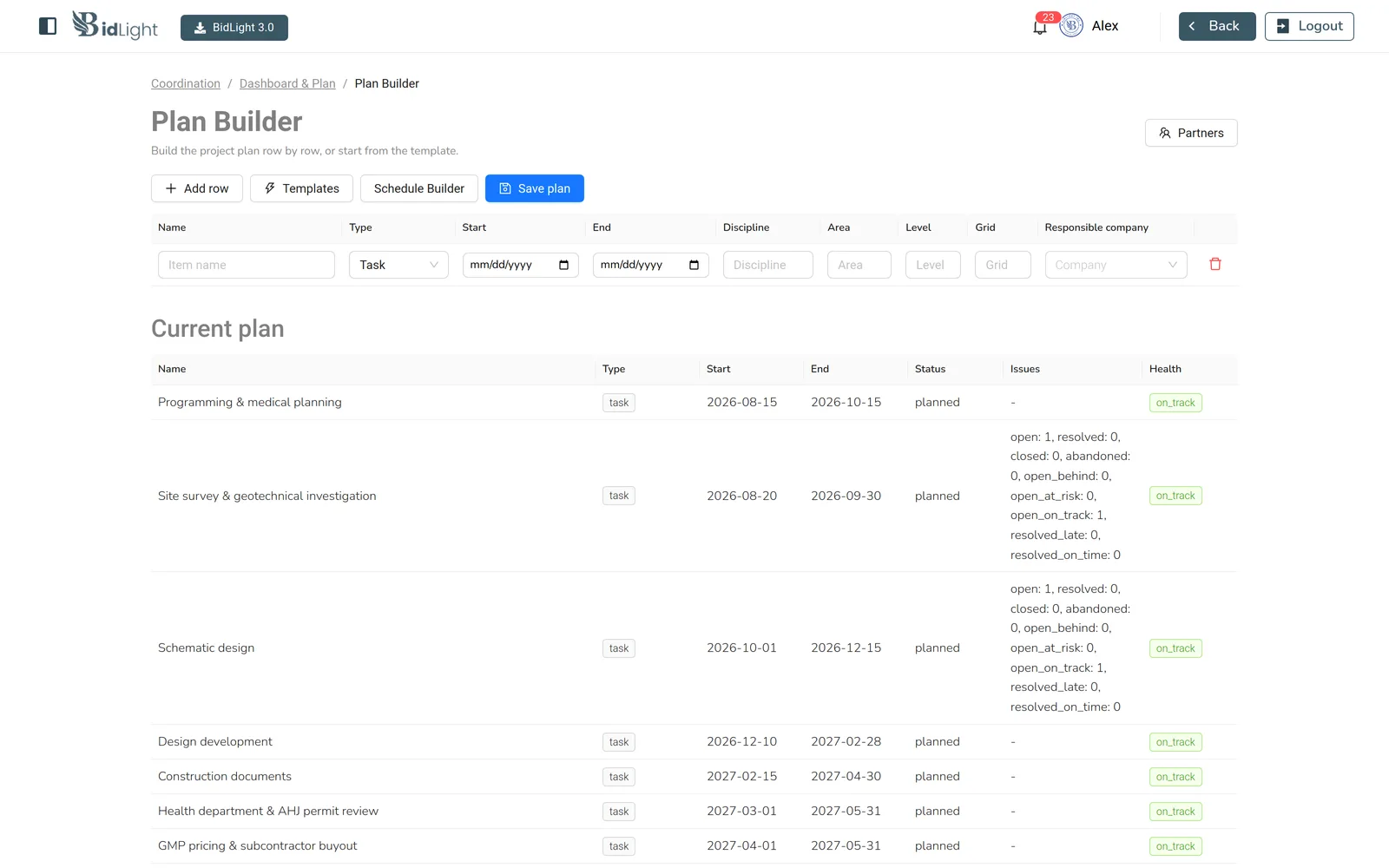The width and height of the screenshot is (1389, 868).
Task: Open Templates
Action: point(301,188)
